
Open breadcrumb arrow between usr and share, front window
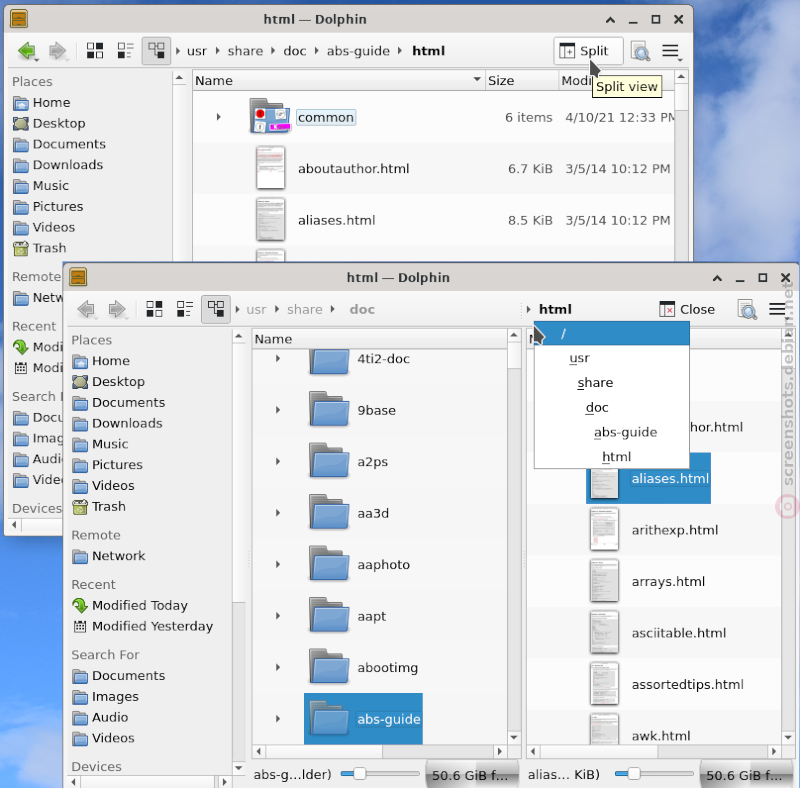pyautogui.click(x=277, y=309)
